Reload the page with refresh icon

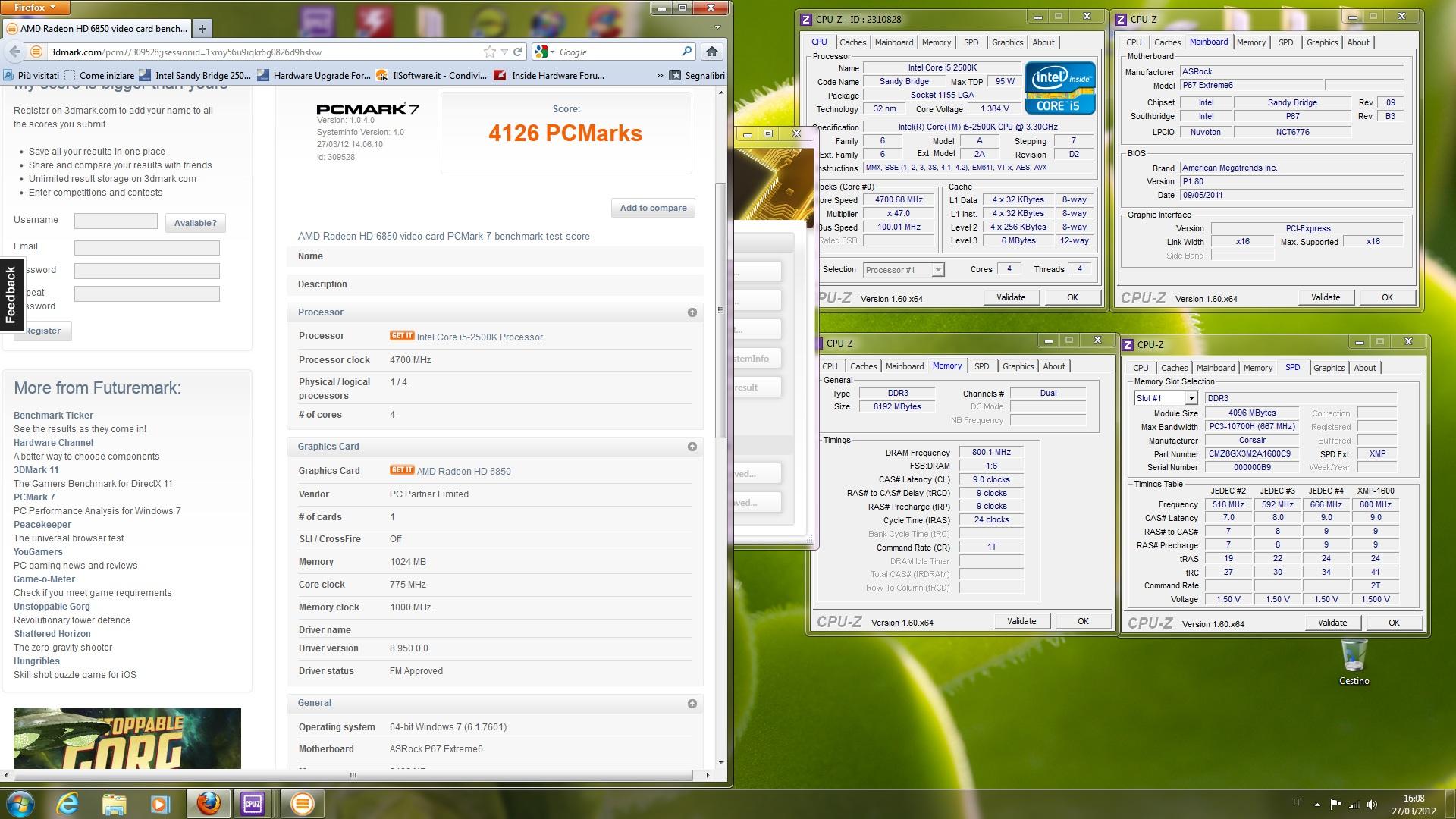click(518, 52)
